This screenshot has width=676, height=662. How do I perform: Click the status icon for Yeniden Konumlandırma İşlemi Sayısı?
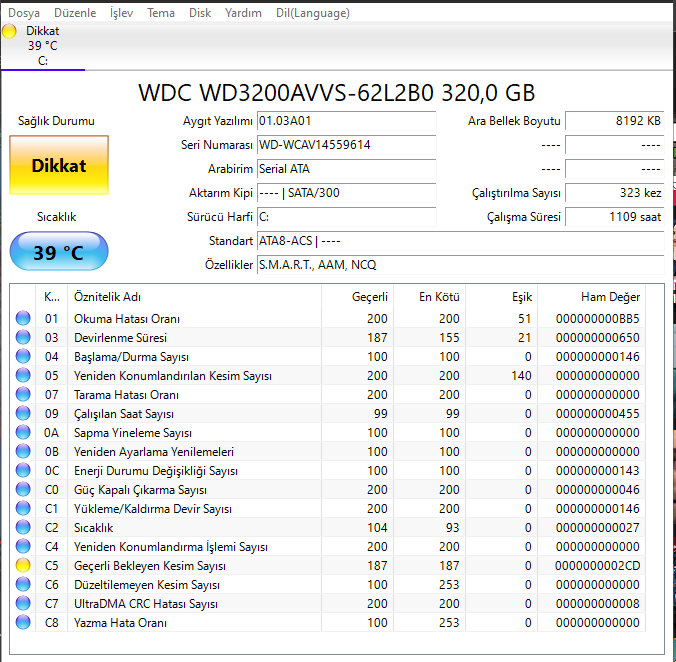(x=23, y=546)
